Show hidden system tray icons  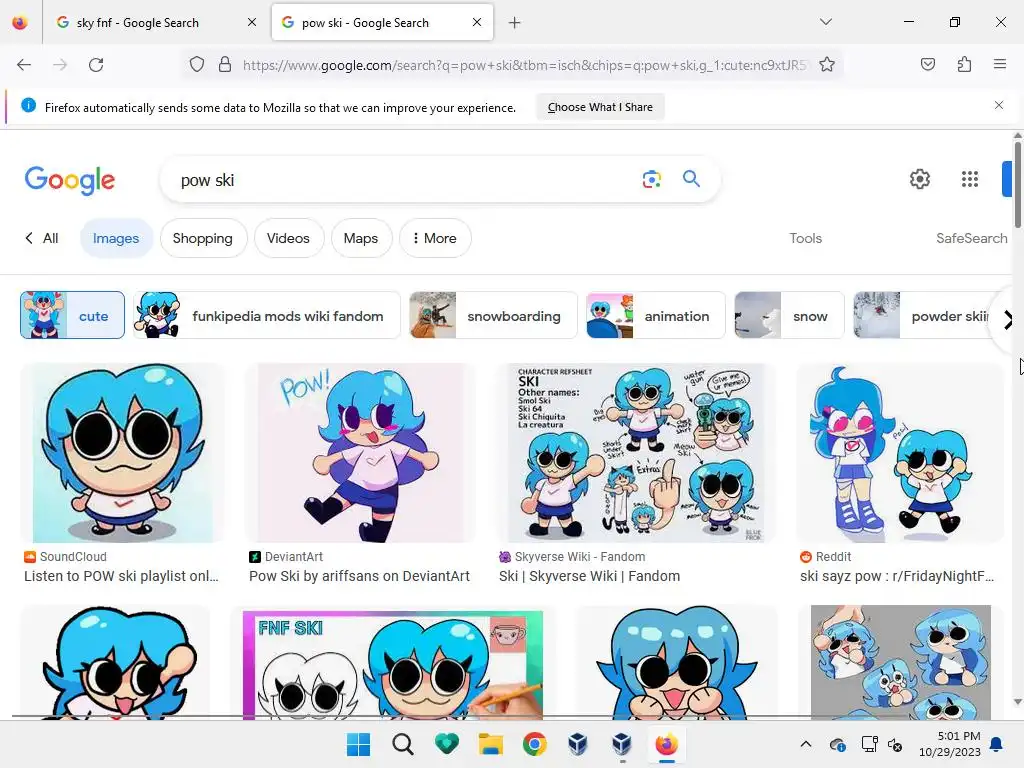coord(806,744)
